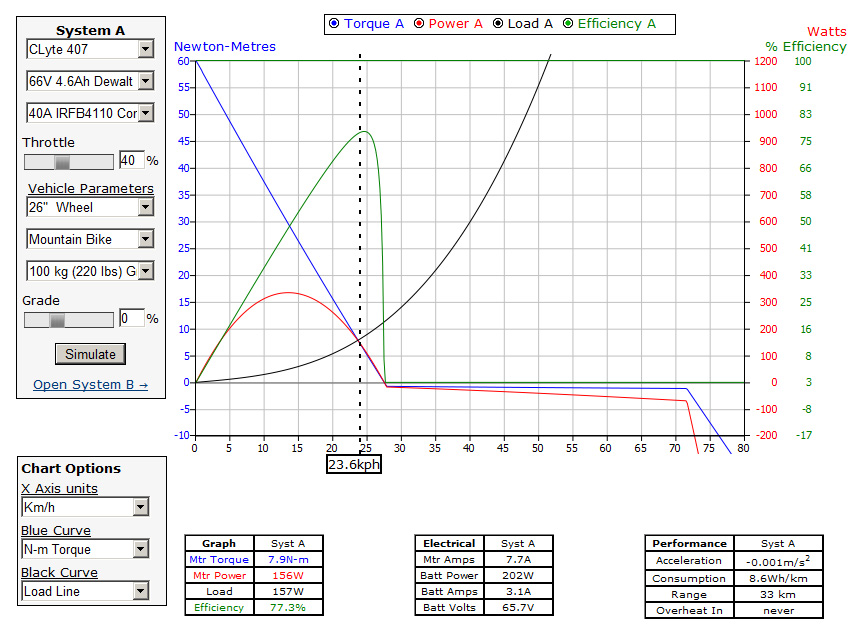The height and width of the screenshot is (640, 859).
Task: Toggle the Power A radio button
Action: click(418, 24)
